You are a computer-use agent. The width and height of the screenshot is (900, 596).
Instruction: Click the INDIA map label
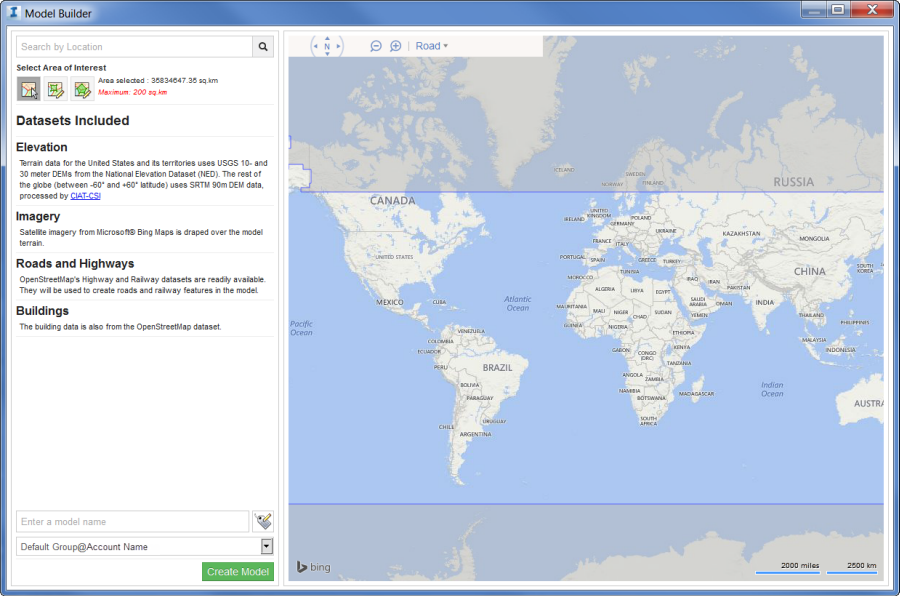765,302
